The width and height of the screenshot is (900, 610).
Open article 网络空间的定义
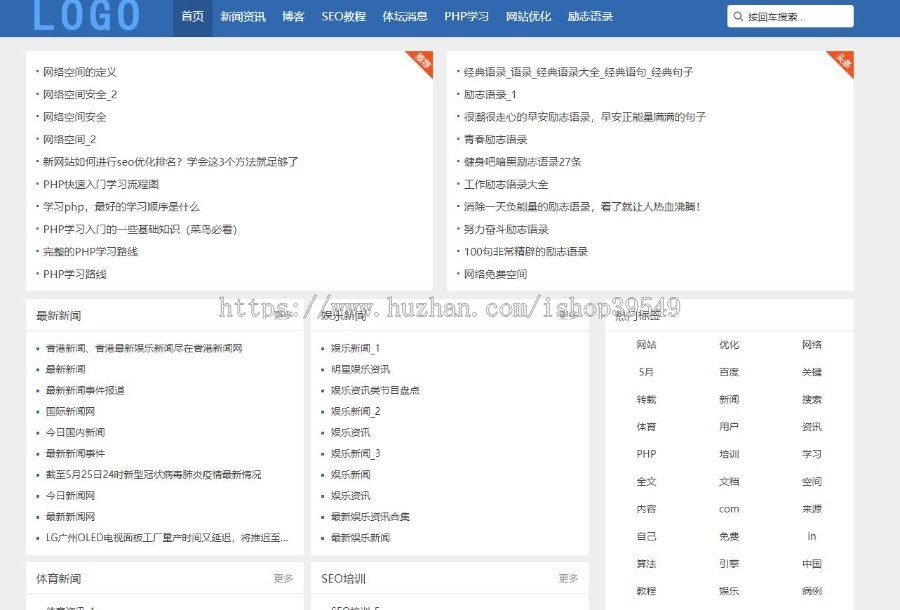click(x=80, y=72)
